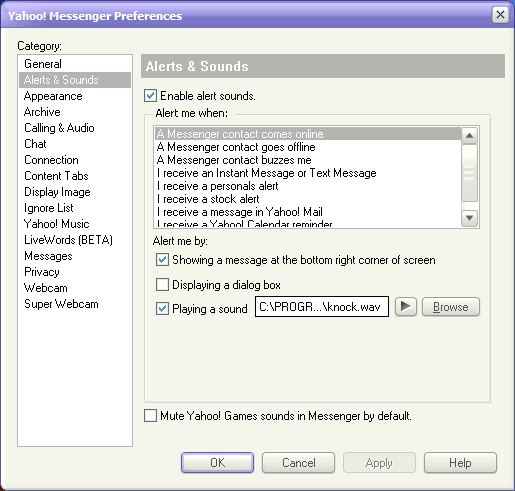This screenshot has height=491, width=515.
Task: Open Super Webcam preferences
Action: pyautogui.click(x=75, y=304)
